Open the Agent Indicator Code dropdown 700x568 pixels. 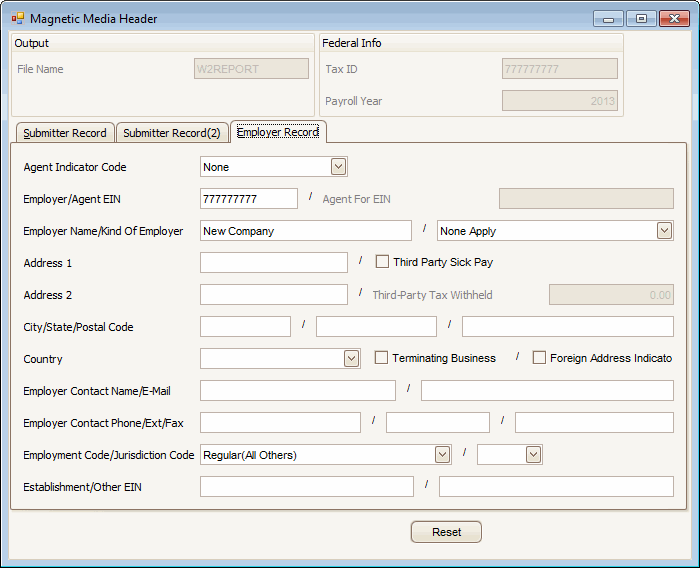coord(338,167)
